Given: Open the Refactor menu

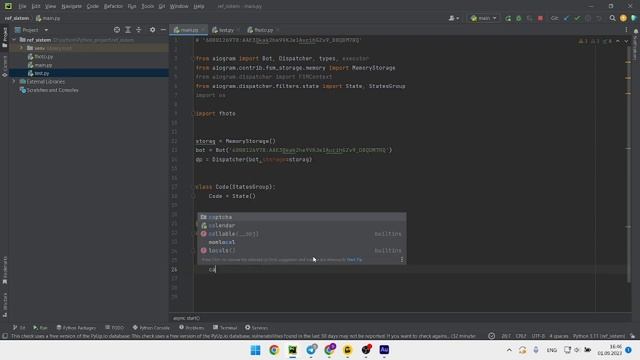Looking at the screenshot, I should click(113, 6).
